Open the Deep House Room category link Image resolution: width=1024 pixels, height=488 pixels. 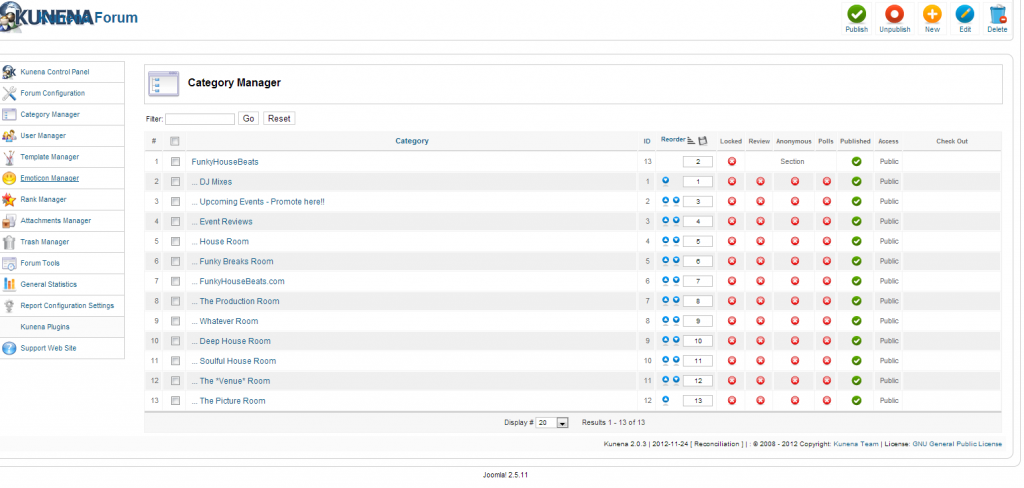(x=235, y=341)
